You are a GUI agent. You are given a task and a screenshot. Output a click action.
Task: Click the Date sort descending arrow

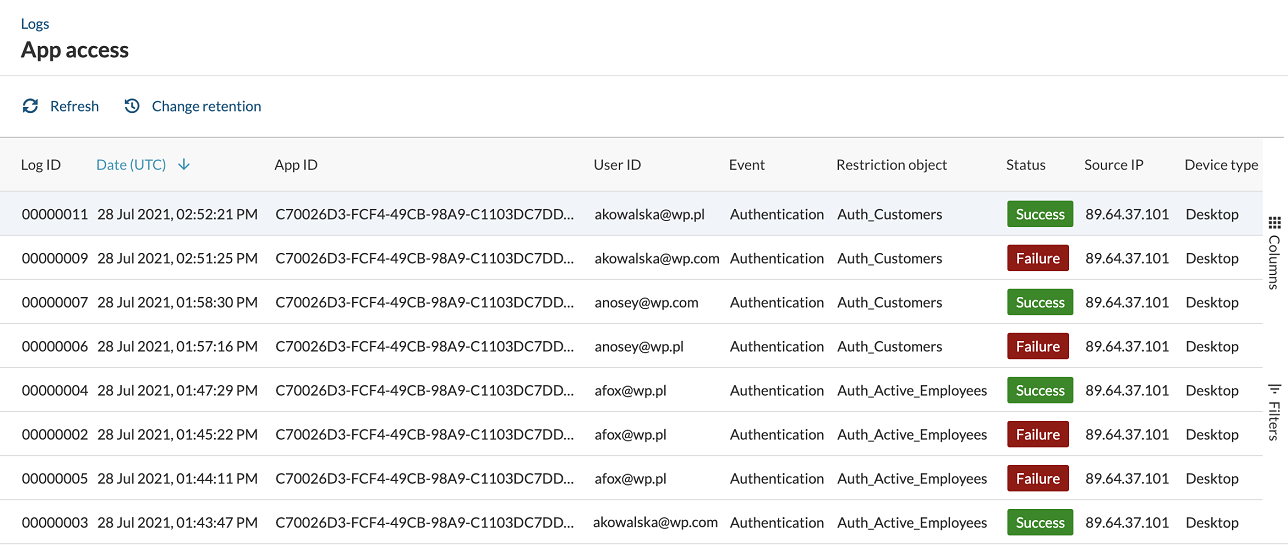(x=184, y=165)
